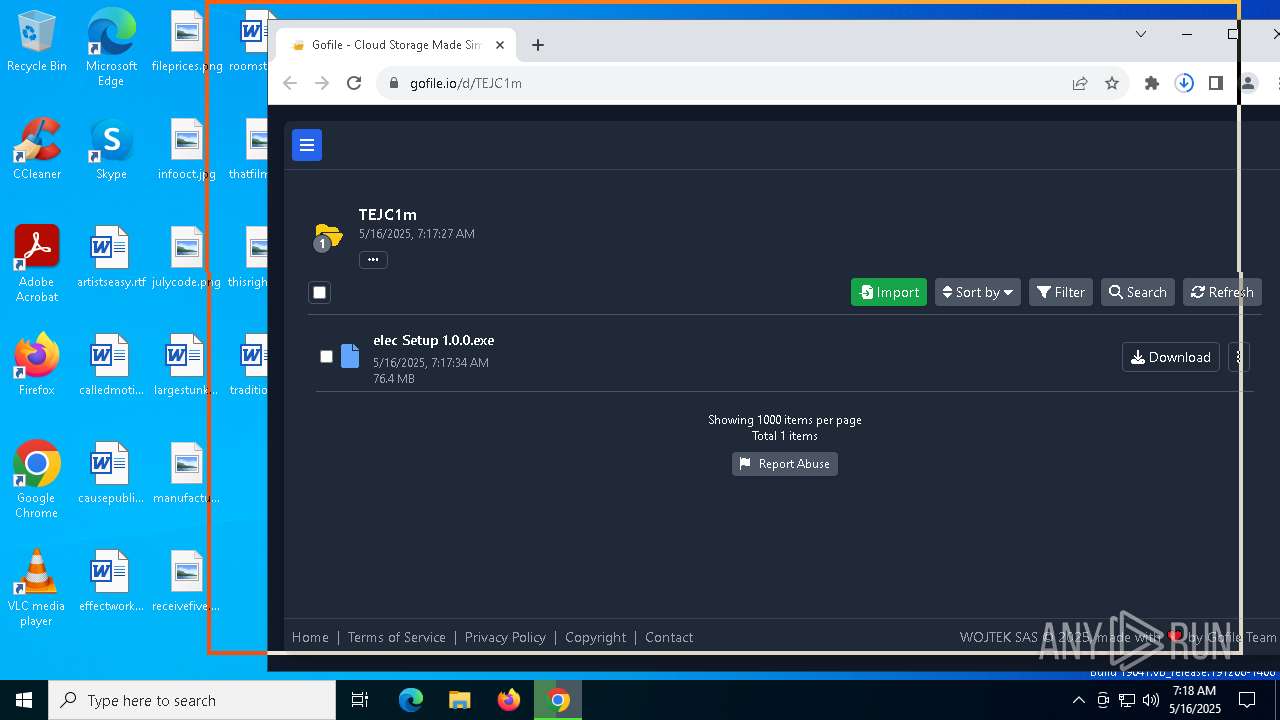This screenshot has height=720, width=1280.
Task: Select CCleaner desktop shortcut
Action: [37, 150]
